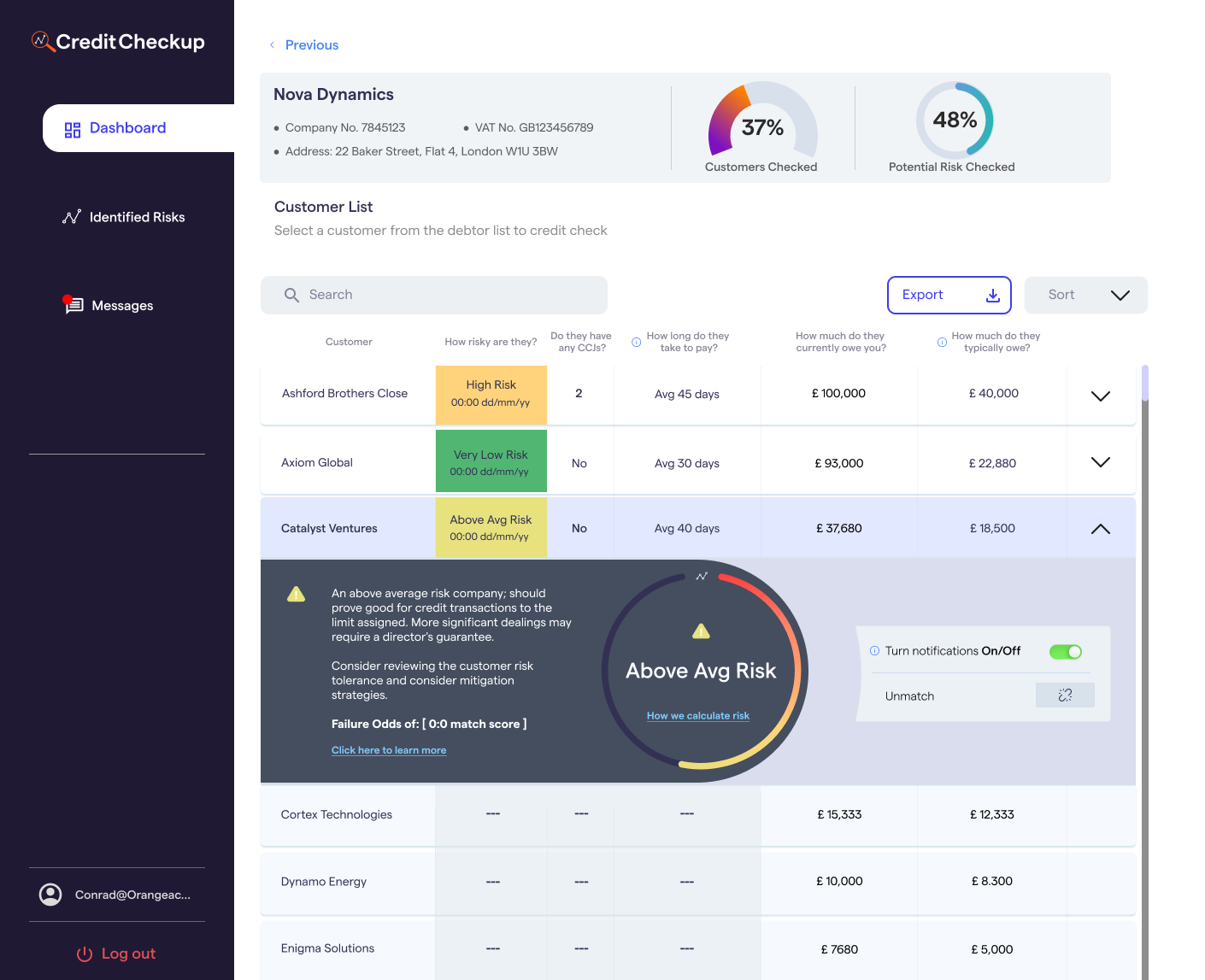
Task: Click the 'Click here to learn more' link
Action: click(x=389, y=750)
